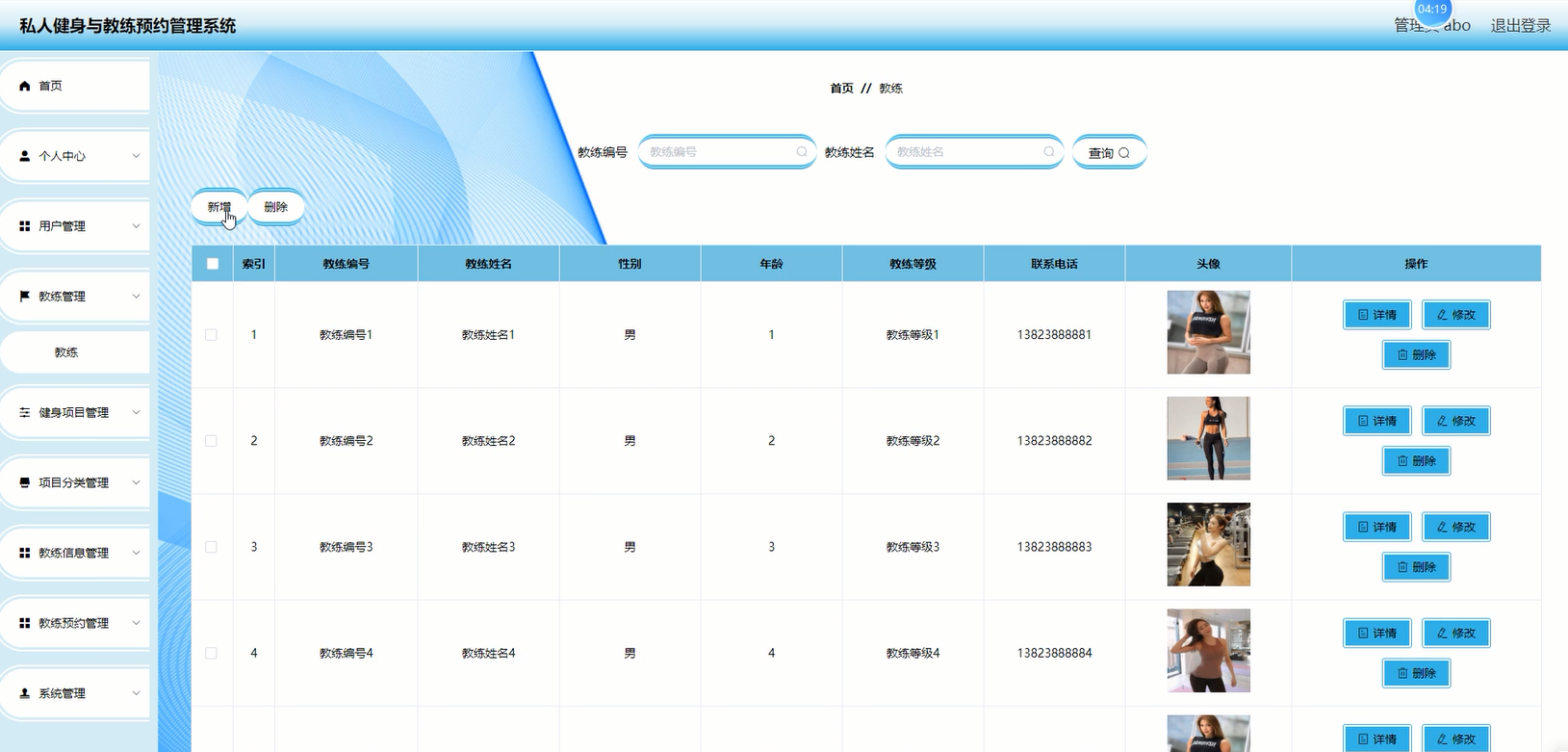Click cell 教练姓名2
Viewport: 1568px width, 752px height.
click(488, 441)
